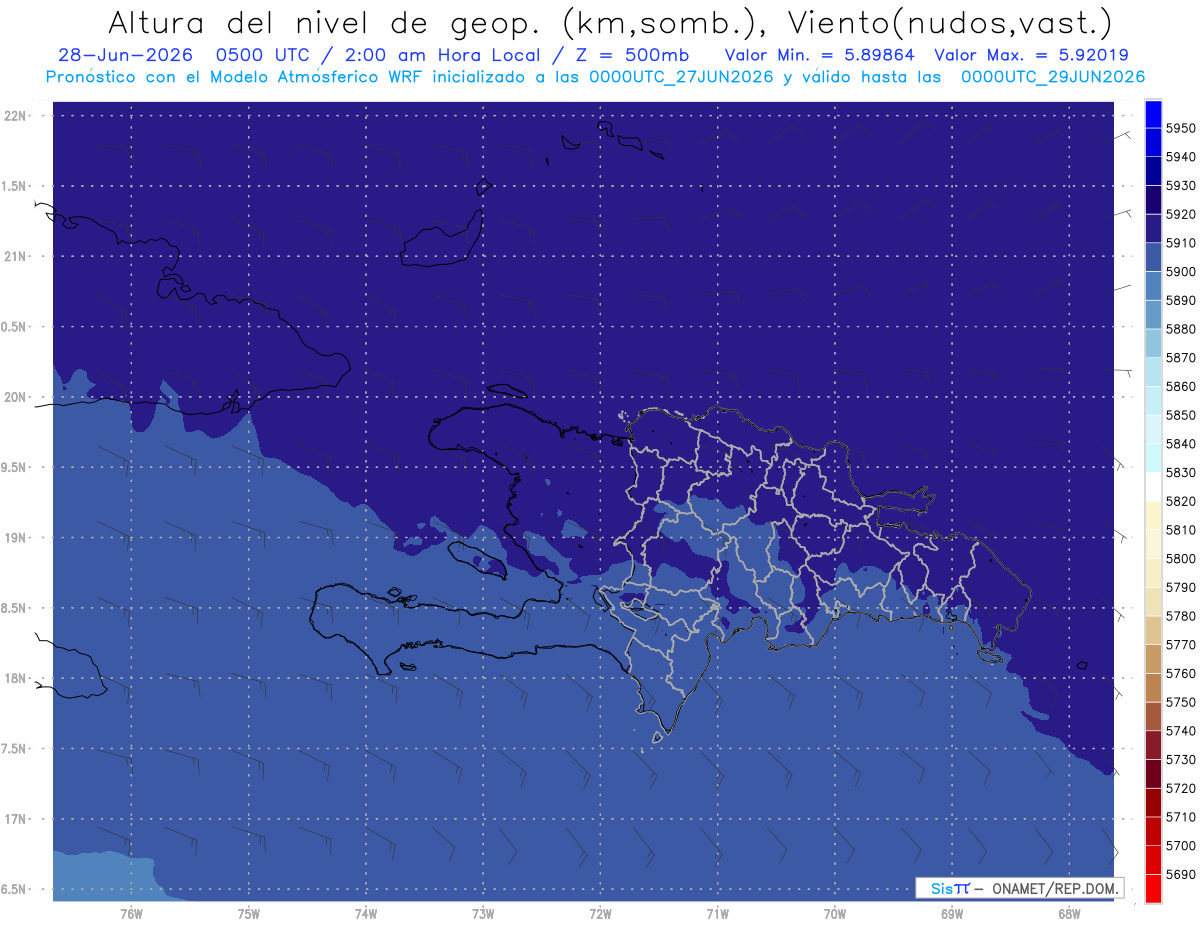
Task: Click the '21N' latitude label
Action: [x=17, y=256]
